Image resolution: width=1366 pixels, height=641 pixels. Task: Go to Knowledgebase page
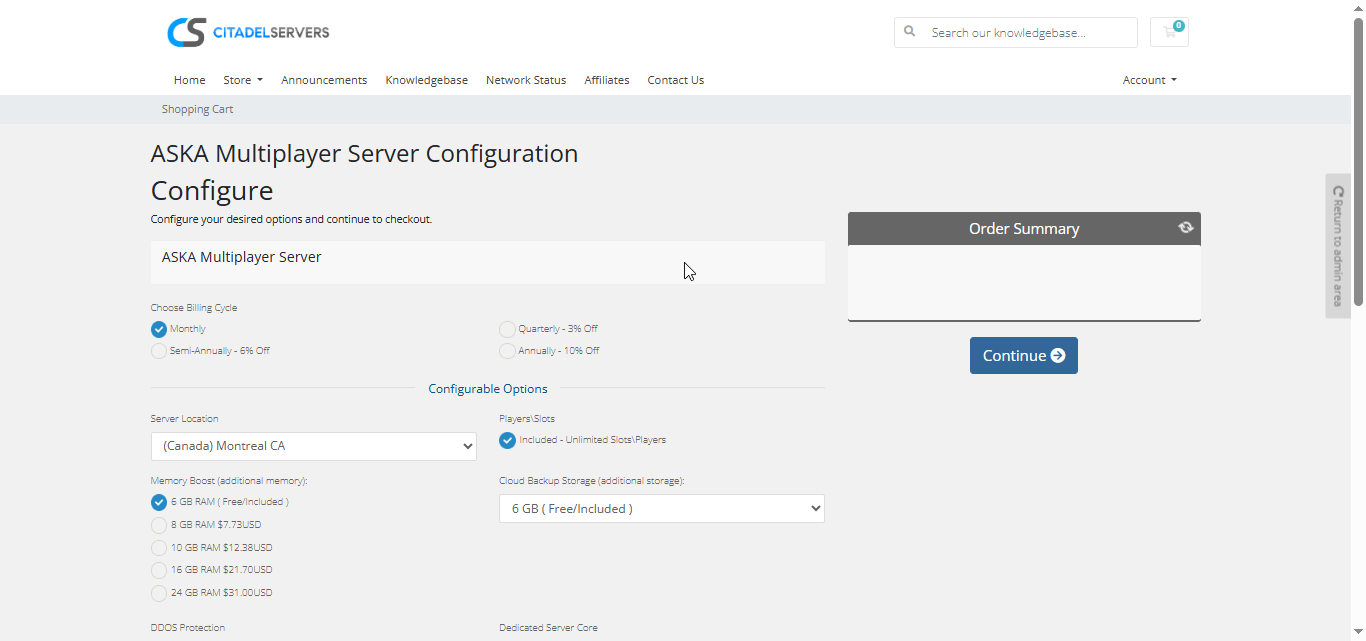[426, 80]
